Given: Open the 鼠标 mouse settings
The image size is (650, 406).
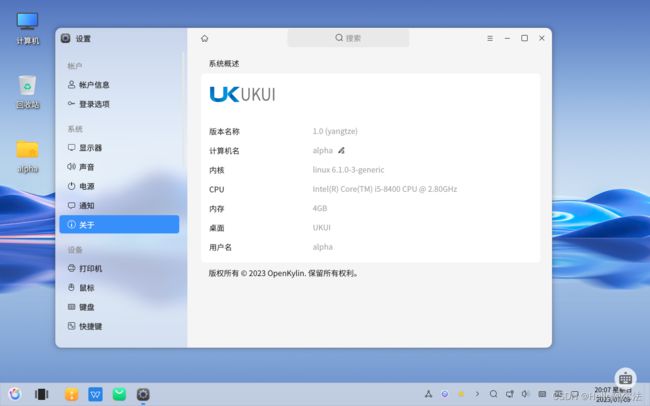Looking at the screenshot, I should [x=119, y=287].
